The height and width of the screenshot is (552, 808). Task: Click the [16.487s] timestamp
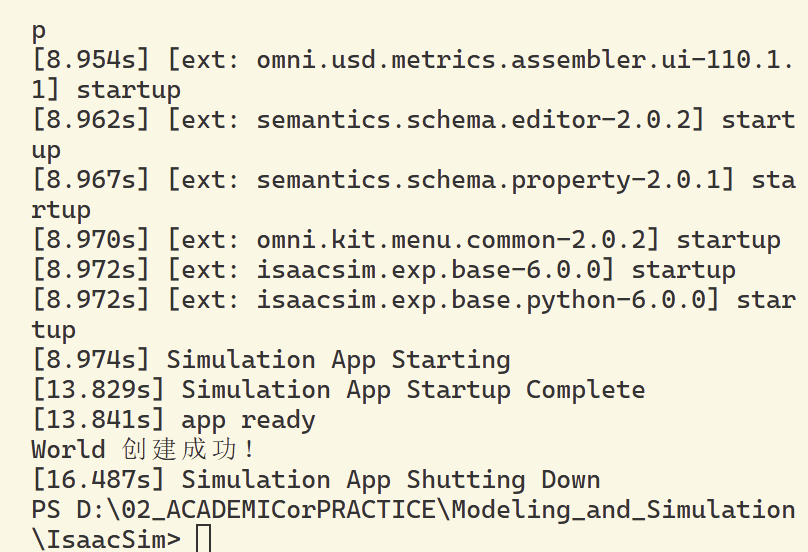click(98, 480)
